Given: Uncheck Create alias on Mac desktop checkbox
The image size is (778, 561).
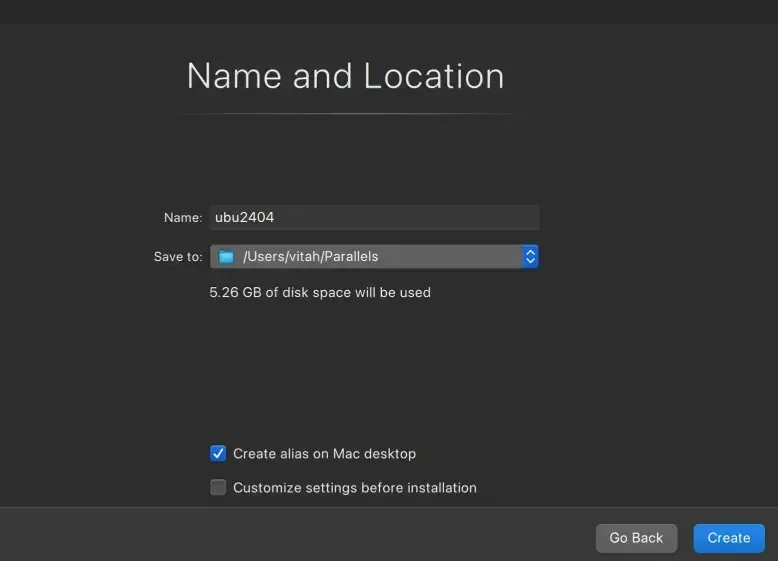Looking at the screenshot, I should [218, 454].
